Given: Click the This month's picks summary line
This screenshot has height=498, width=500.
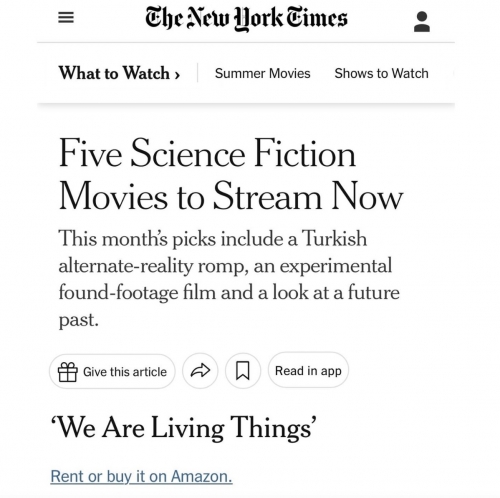Looking at the screenshot, I should (x=213, y=238).
